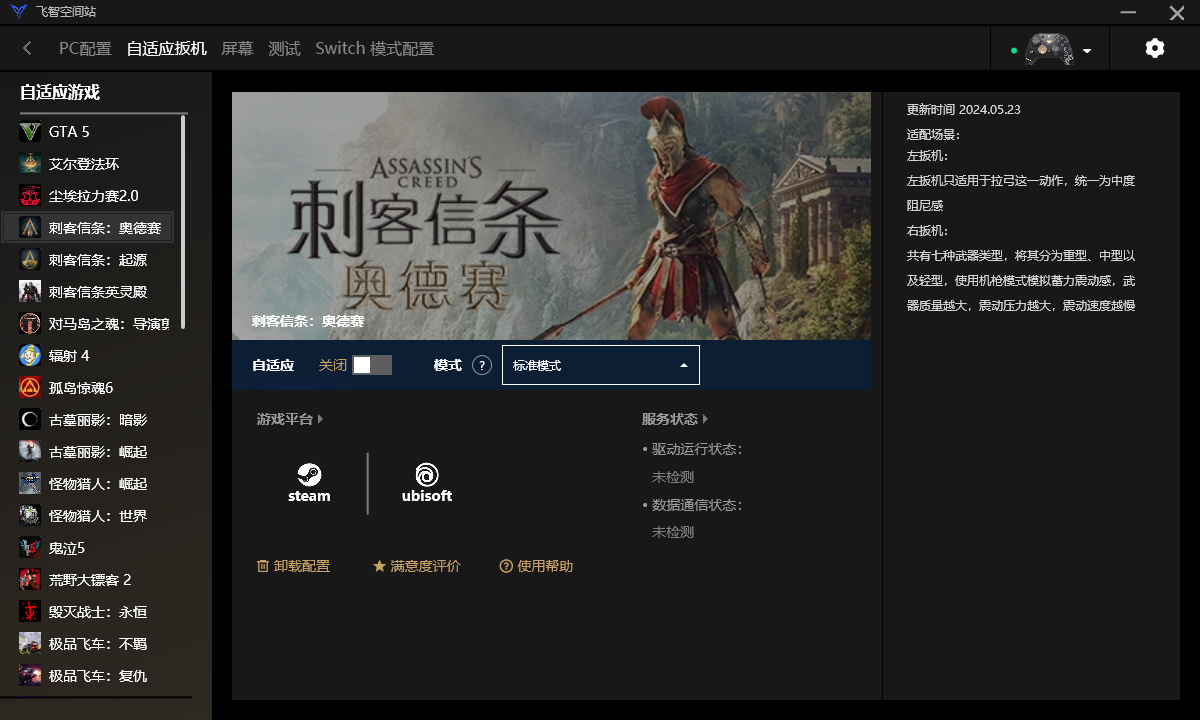Click the 尘埃拉力赛2.0 game icon
This screenshot has width=1200, height=720.
pos(30,195)
